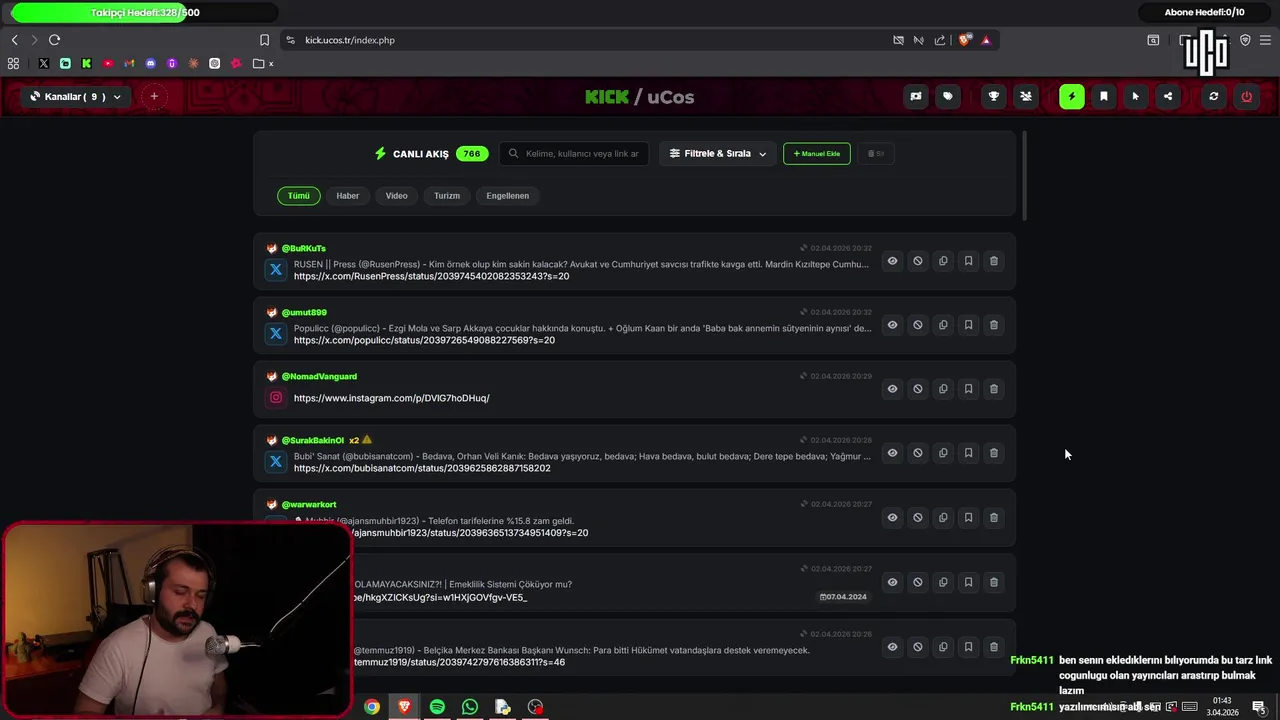
Task: Click the warning triangle next to @SurakBakinOl
Action: (367, 440)
